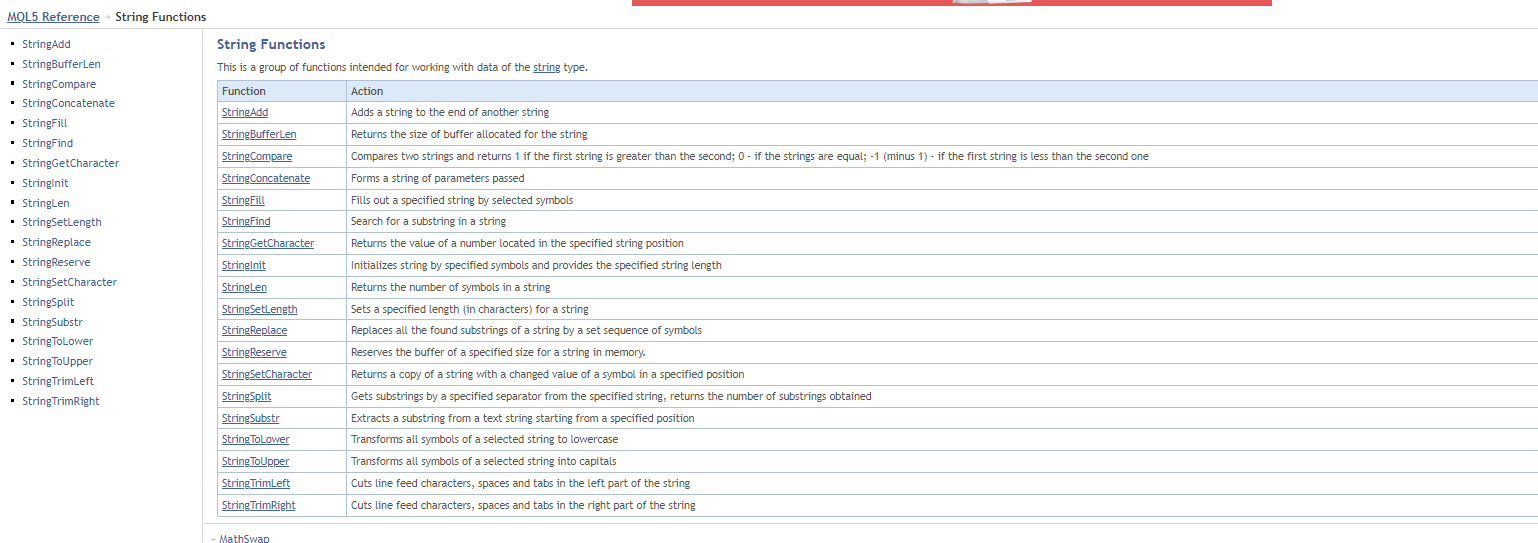
Task: Open StringTrimRight in the left sidebar
Action: [61, 401]
